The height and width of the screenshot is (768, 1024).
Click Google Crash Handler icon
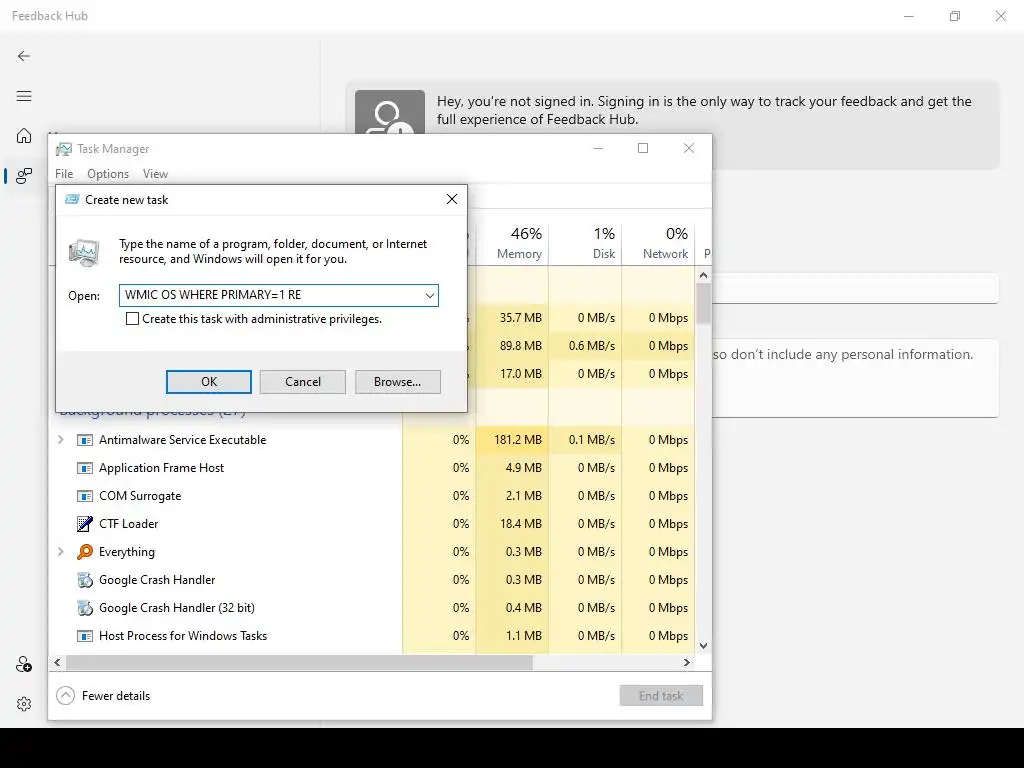pyautogui.click(x=85, y=580)
